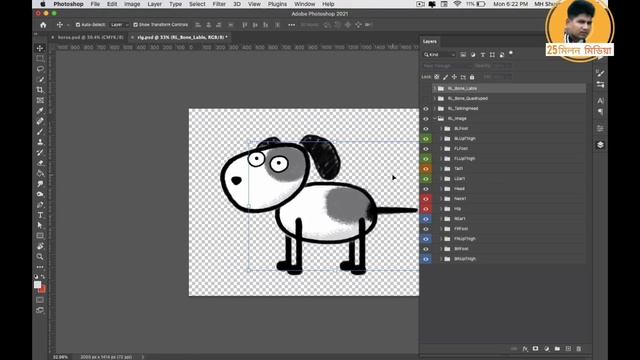Select the Horizontal Type tool

click(40, 215)
